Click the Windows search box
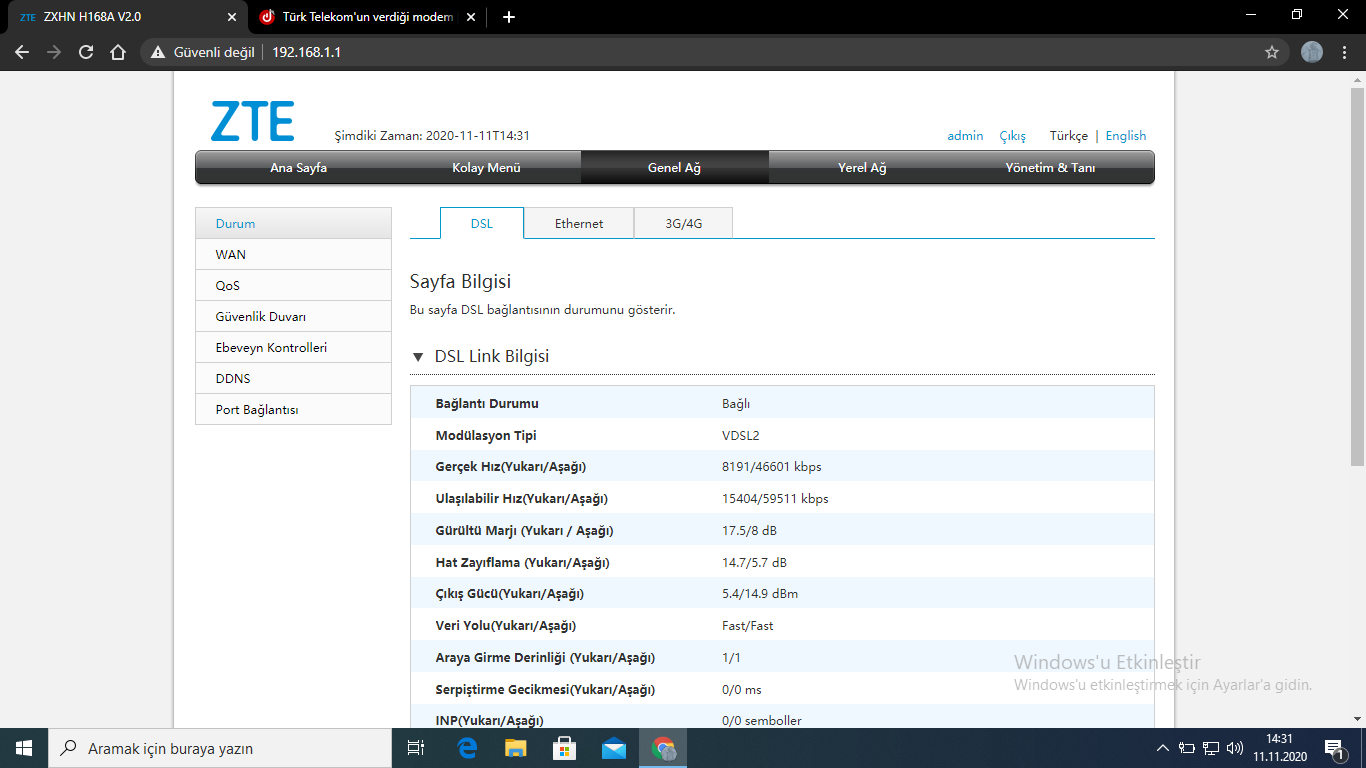Screen dimensions: 1366x768 [219, 748]
